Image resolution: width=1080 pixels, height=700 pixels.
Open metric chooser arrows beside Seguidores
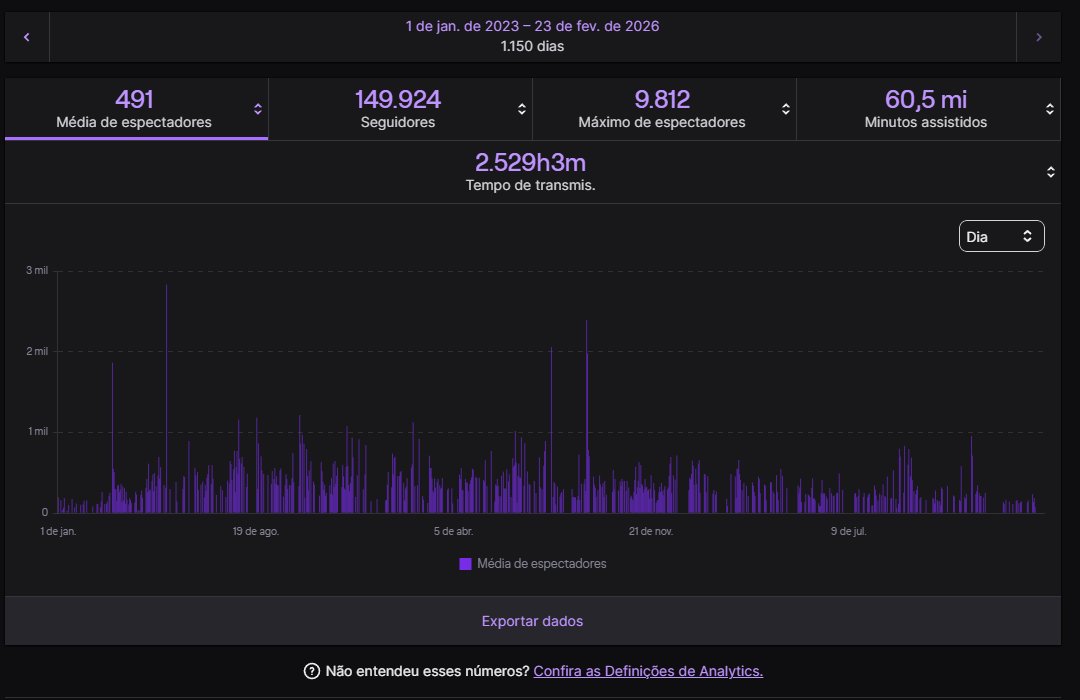[521, 109]
